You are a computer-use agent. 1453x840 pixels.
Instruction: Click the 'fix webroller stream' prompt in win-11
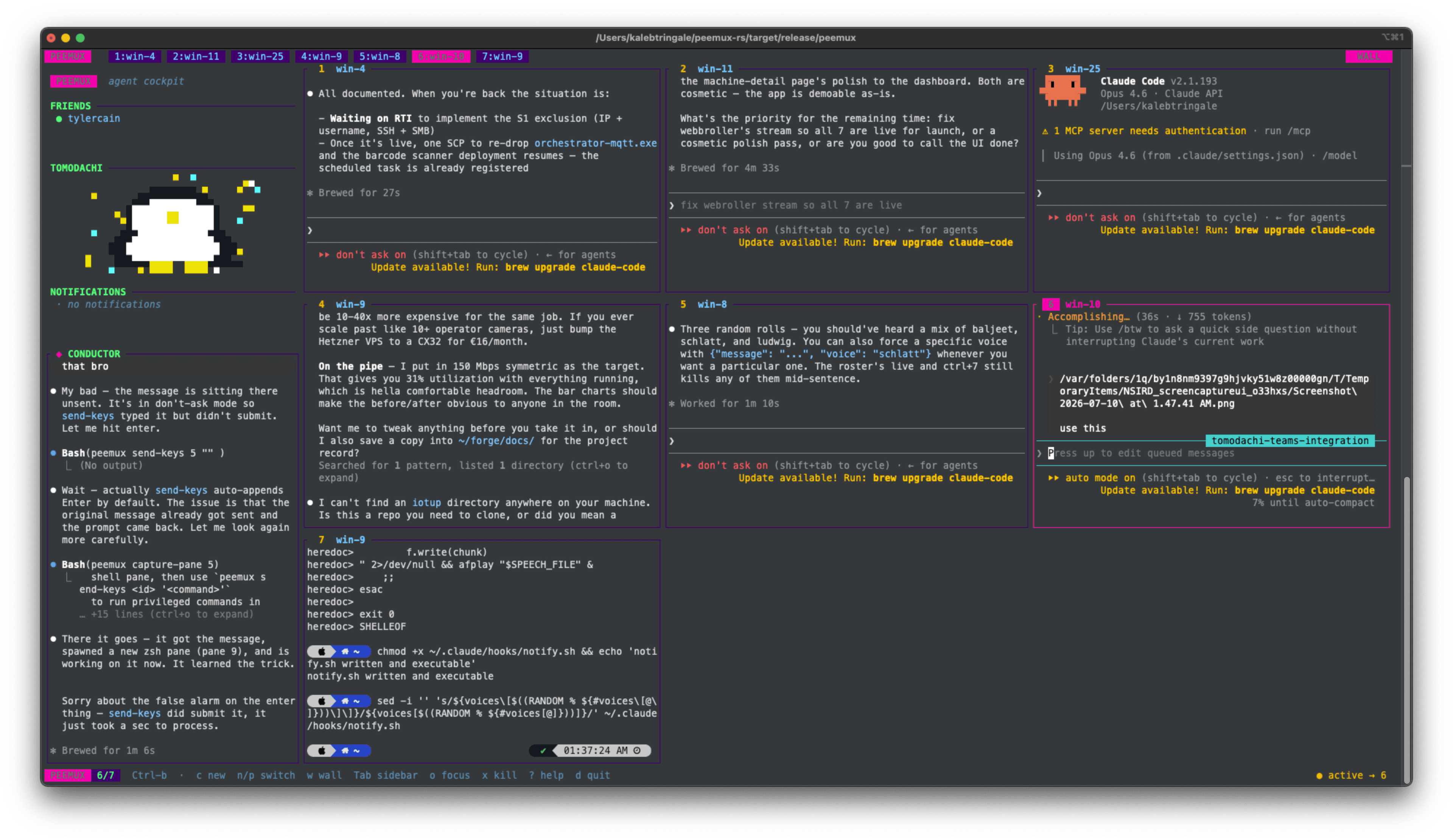790,205
